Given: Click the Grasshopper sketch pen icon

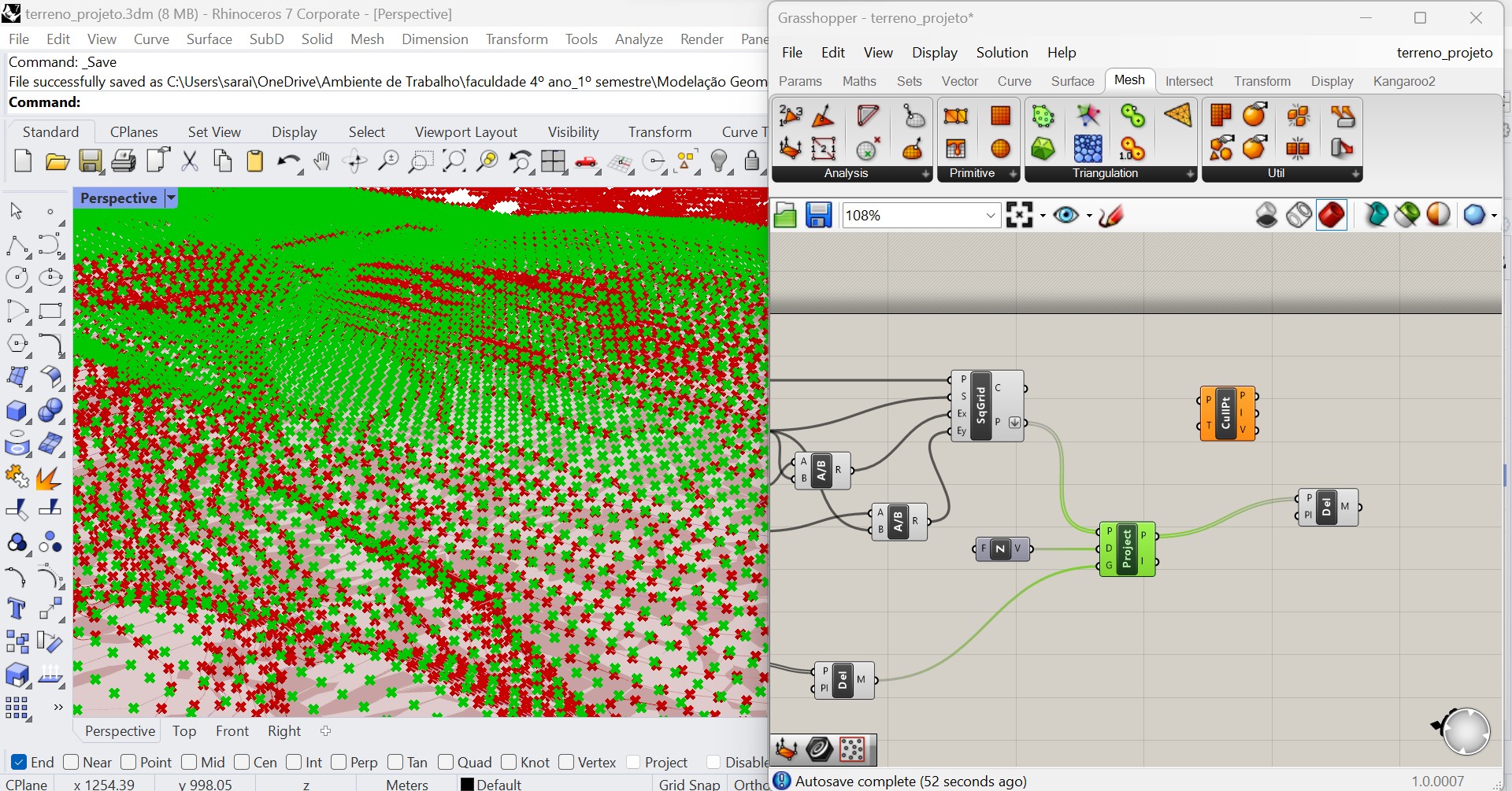Looking at the screenshot, I should 1111,215.
